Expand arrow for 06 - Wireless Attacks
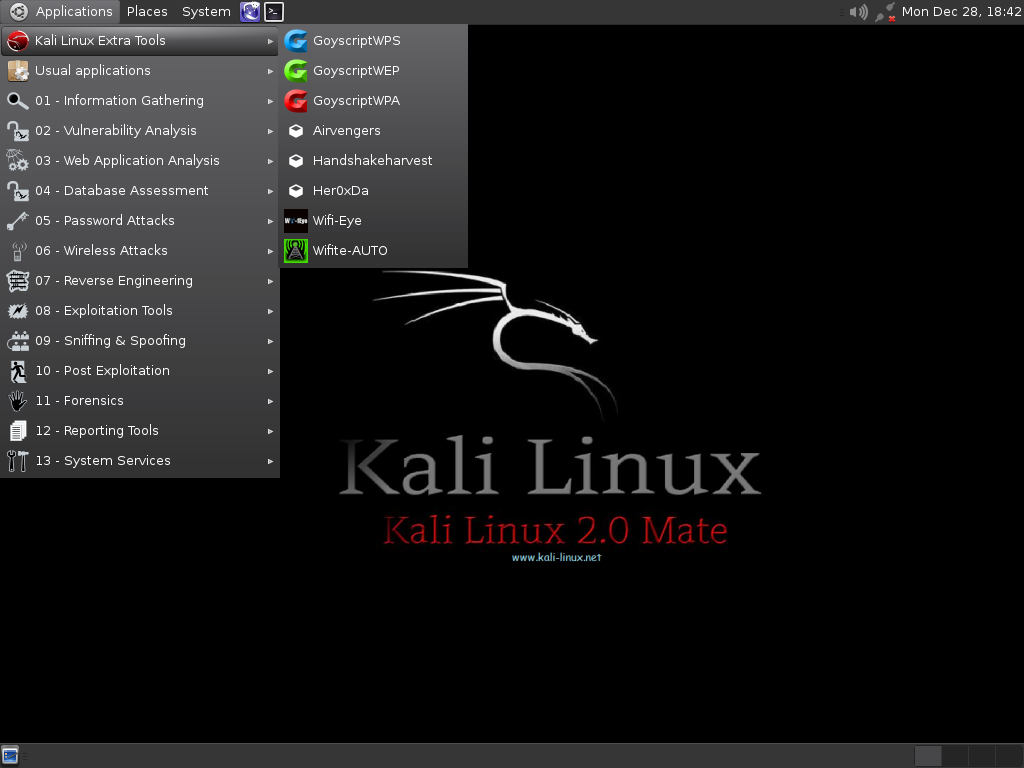Screen dimensions: 1024x768 point(270,251)
